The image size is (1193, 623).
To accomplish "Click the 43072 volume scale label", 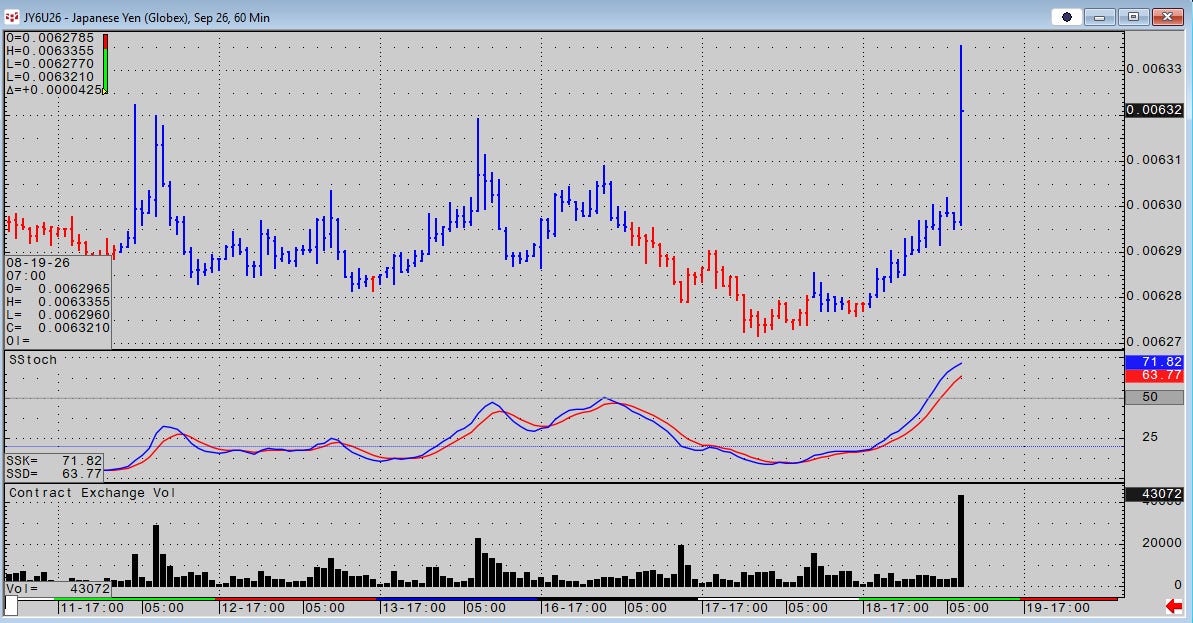I will tap(1154, 494).
